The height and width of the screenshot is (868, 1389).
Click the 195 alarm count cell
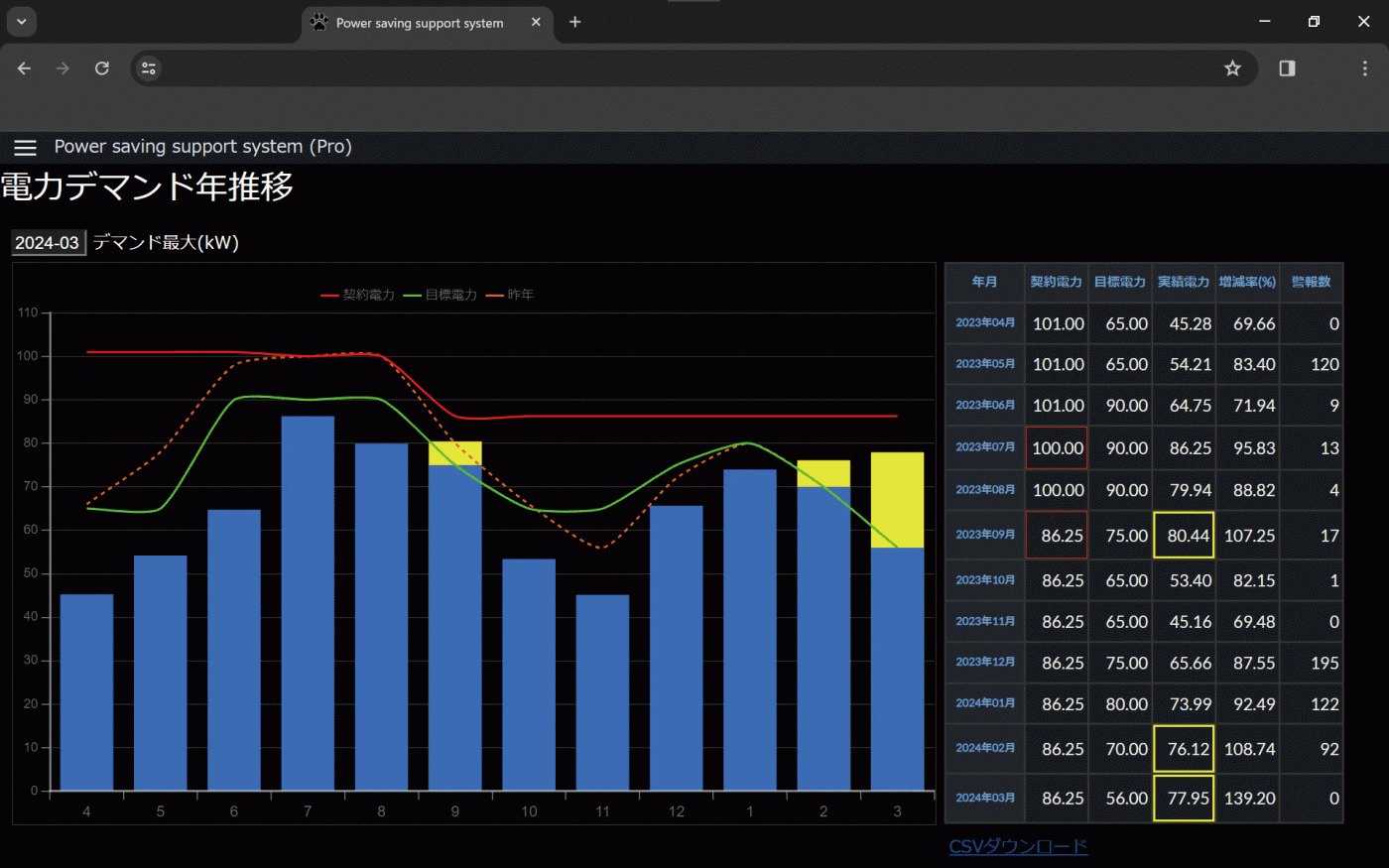[x=1311, y=663]
